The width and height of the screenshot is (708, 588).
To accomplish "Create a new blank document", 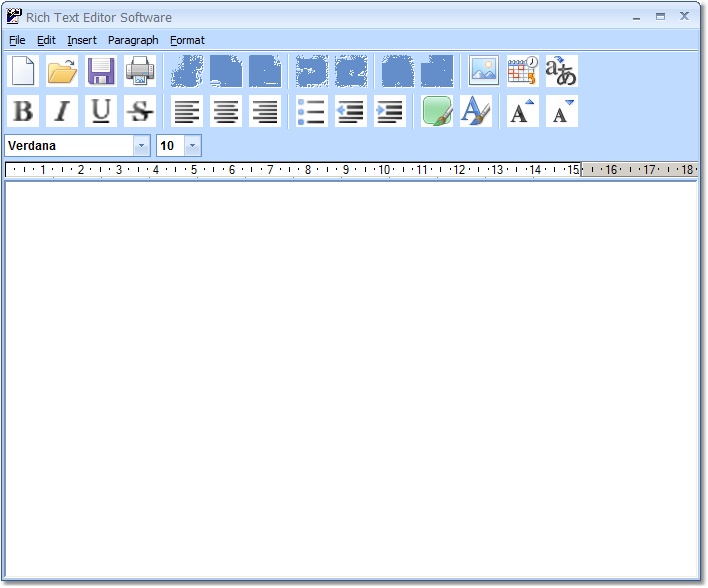I will tap(23, 71).
